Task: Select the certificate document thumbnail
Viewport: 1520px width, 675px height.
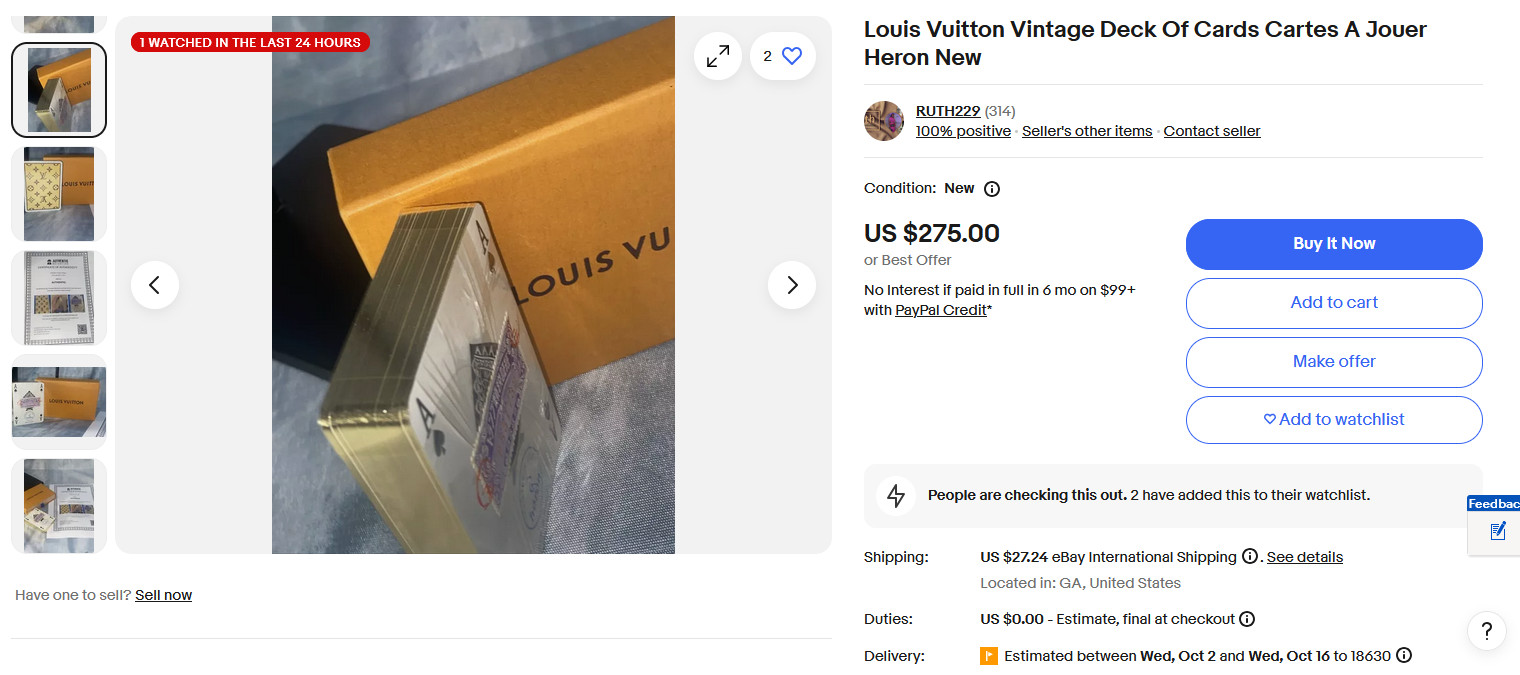Action: click(59, 298)
